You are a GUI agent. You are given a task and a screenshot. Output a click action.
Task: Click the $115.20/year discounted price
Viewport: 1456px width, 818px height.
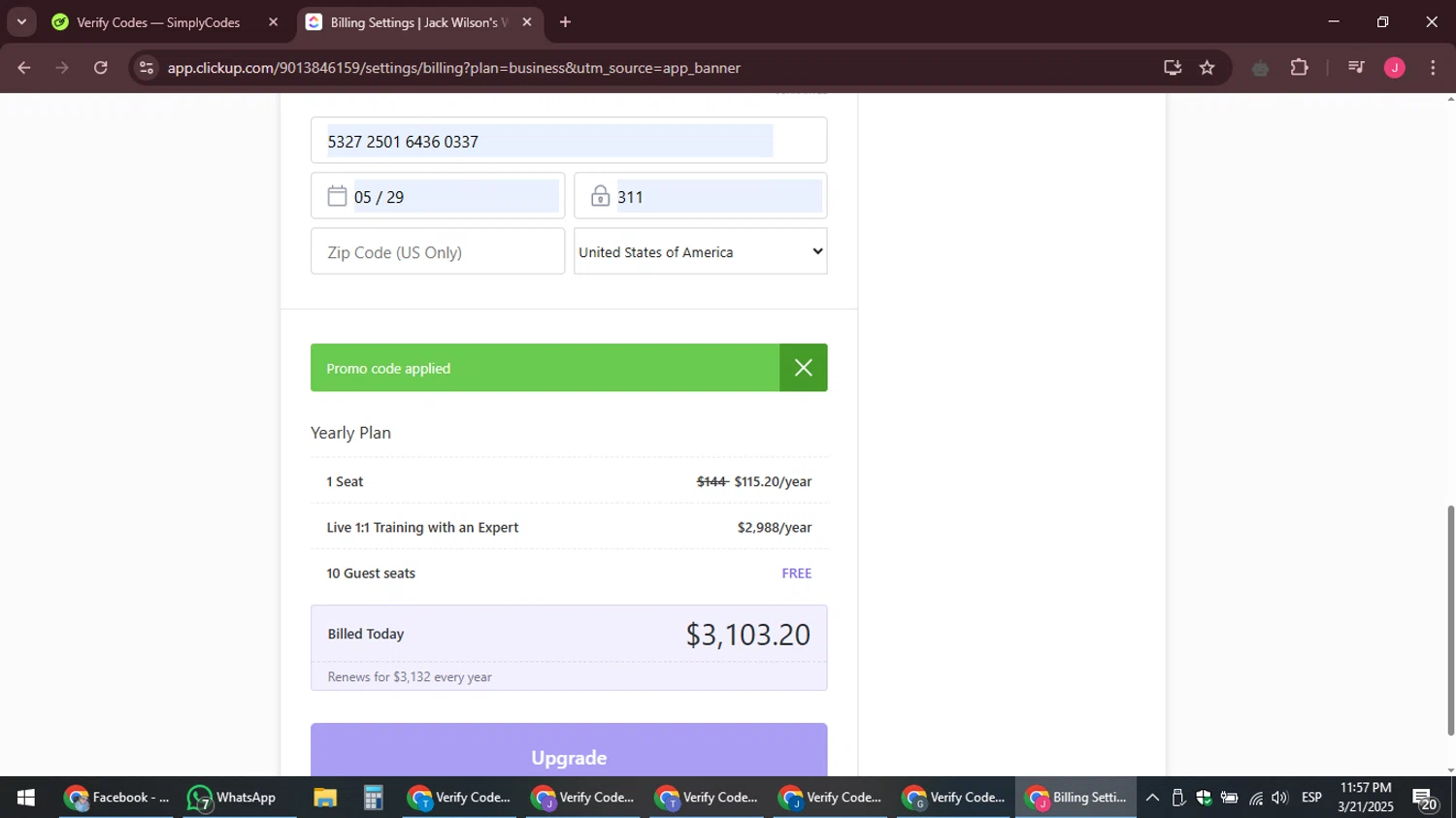[773, 481]
